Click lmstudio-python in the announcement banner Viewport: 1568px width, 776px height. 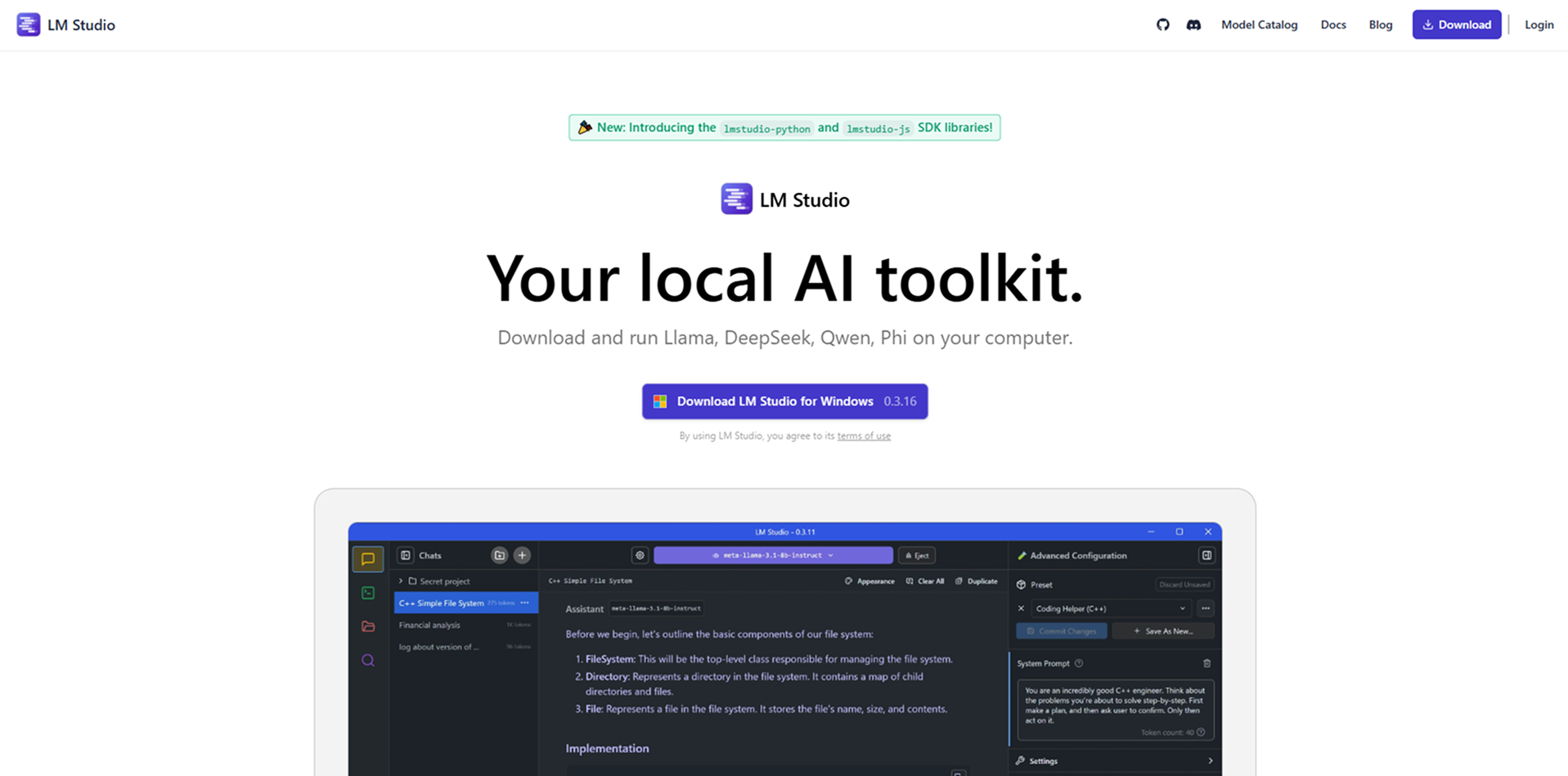(x=766, y=128)
